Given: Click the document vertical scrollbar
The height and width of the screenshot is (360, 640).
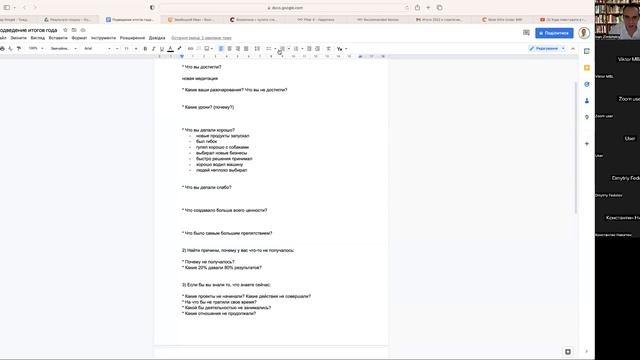Looking at the screenshot, I should click(576, 147).
